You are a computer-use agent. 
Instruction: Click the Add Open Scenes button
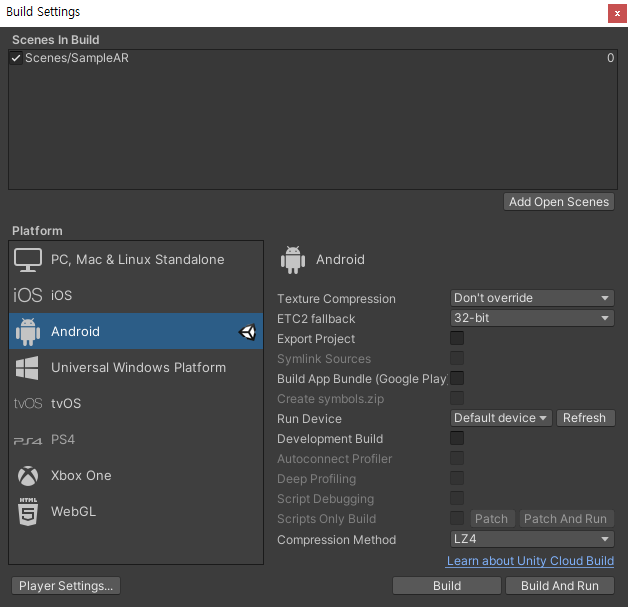tap(559, 202)
